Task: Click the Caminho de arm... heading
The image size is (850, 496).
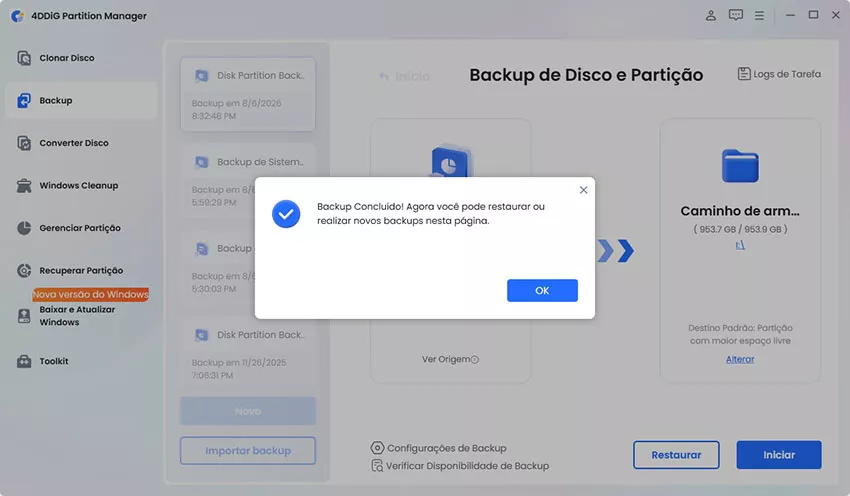Action: [x=740, y=211]
